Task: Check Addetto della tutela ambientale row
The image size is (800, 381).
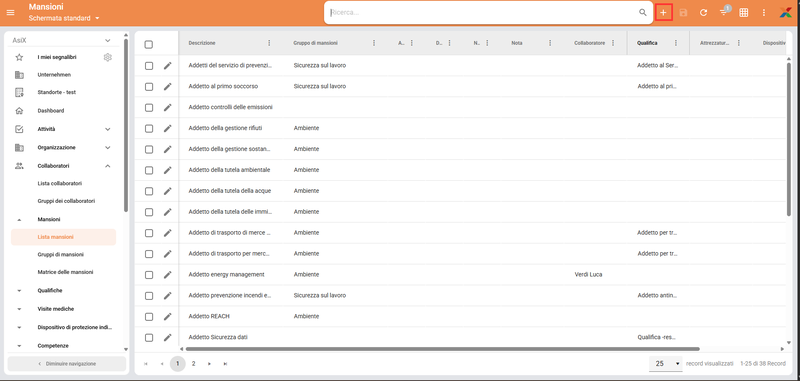Action: 148,170
